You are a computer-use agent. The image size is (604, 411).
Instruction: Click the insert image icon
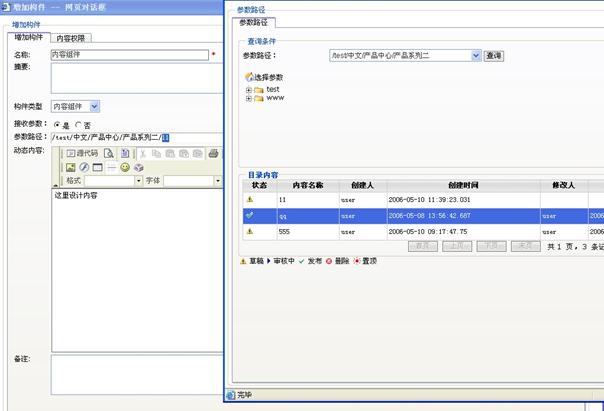click(x=71, y=167)
